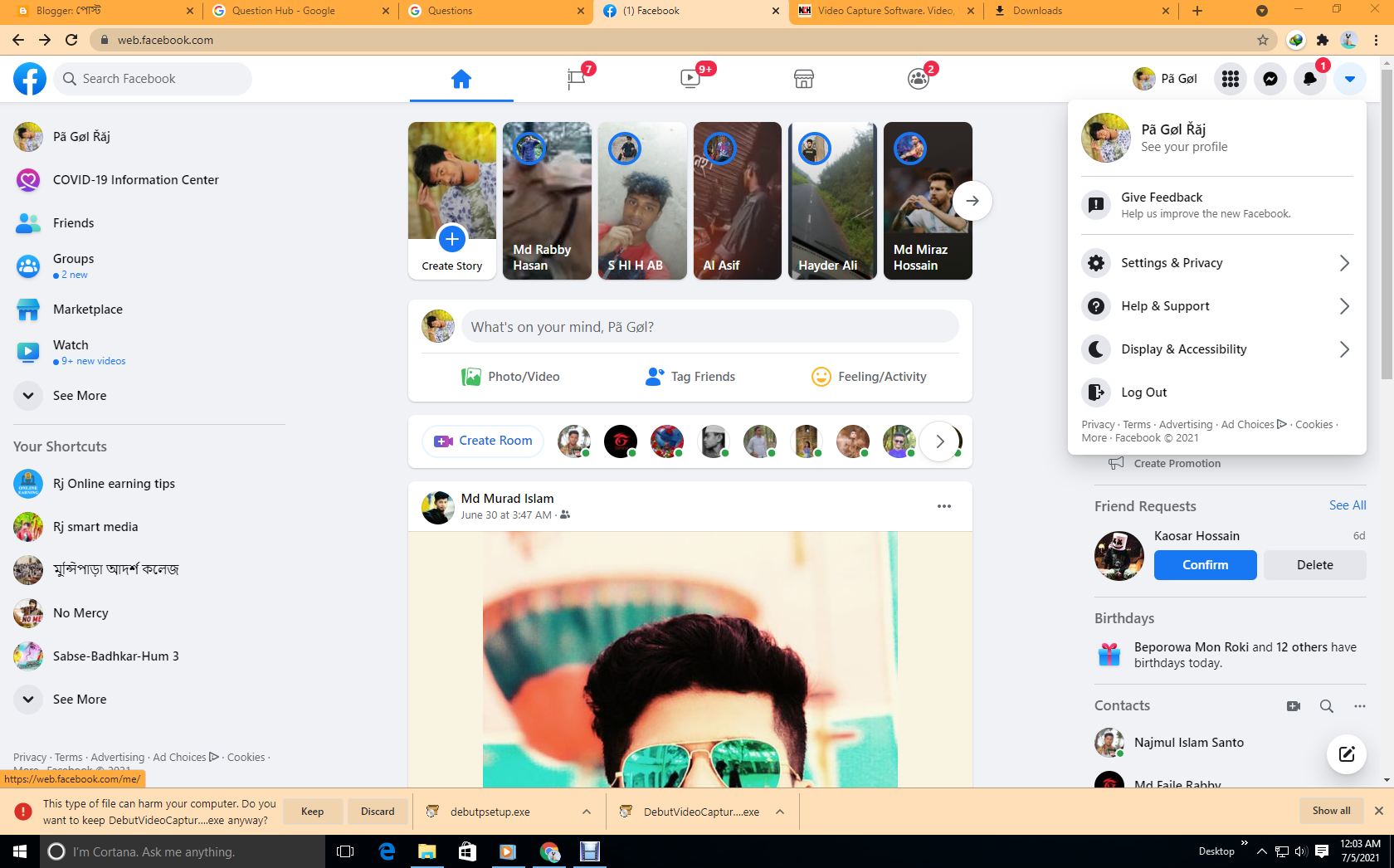1394x868 pixels.
Task: Open Friends in left sidebar
Action: point(149,223)
